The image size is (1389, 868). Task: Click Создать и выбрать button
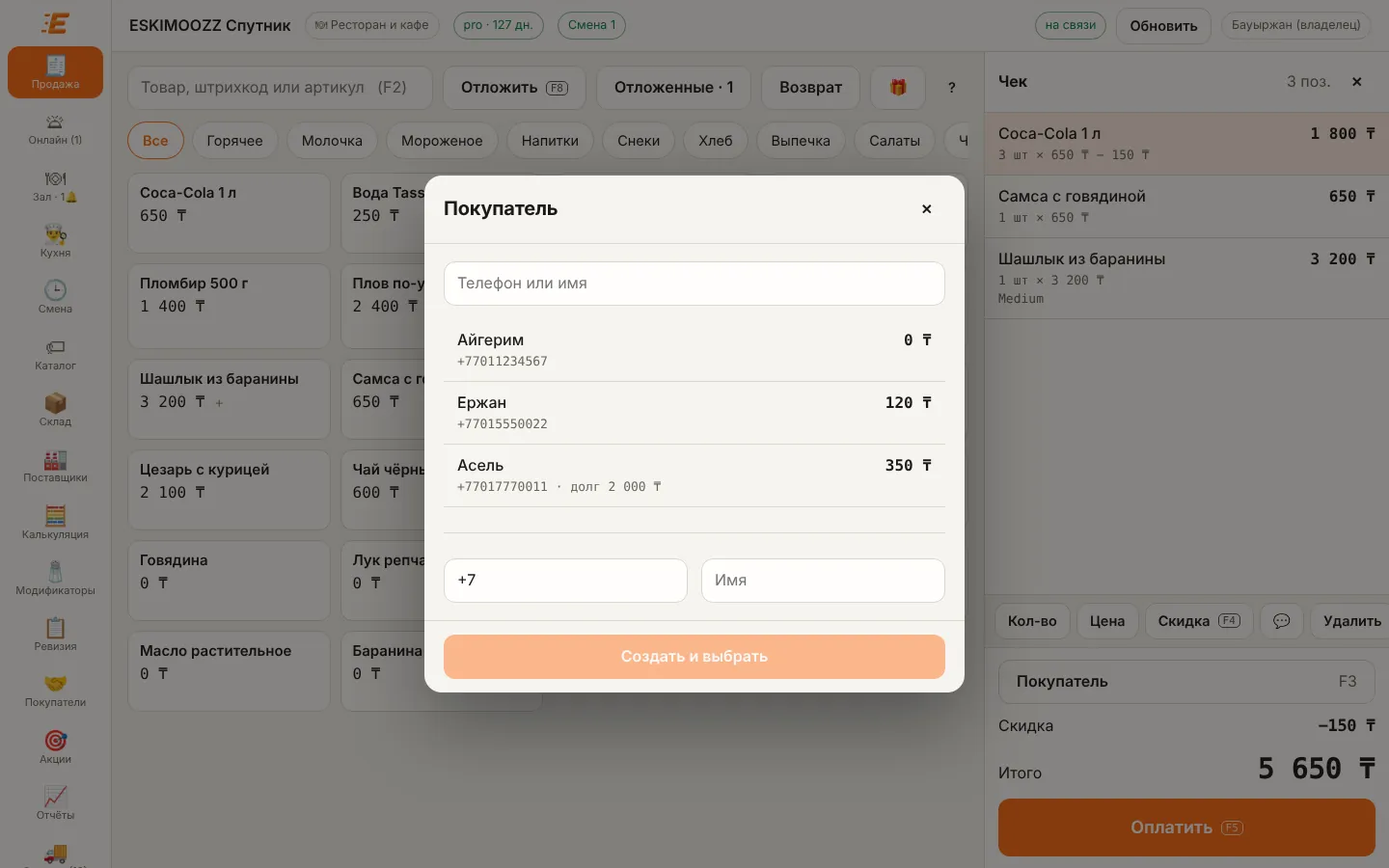coord(694,657)
